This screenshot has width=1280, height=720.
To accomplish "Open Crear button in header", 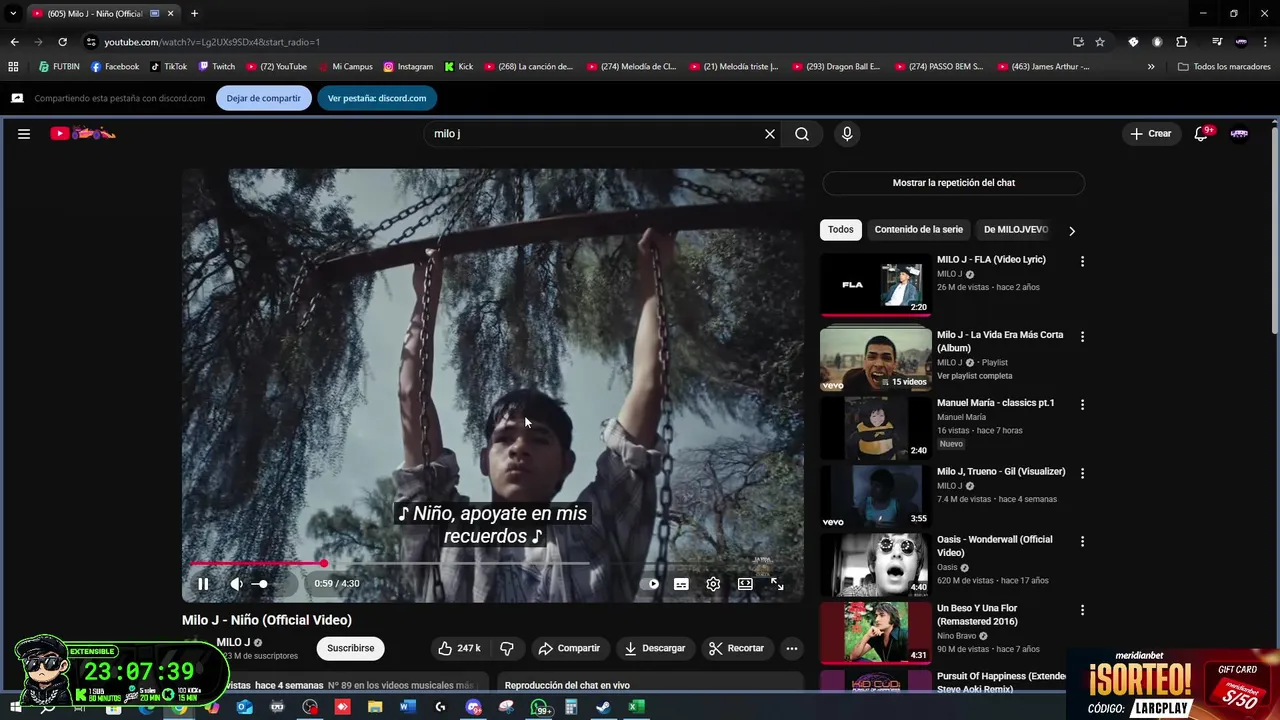I will (x=1151, y=134).
